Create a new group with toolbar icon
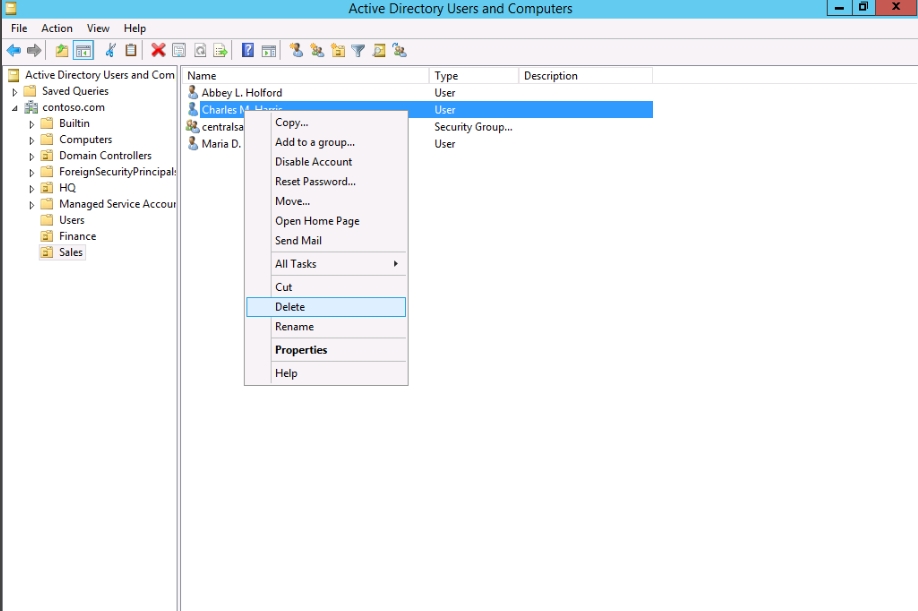 (317, 51)
